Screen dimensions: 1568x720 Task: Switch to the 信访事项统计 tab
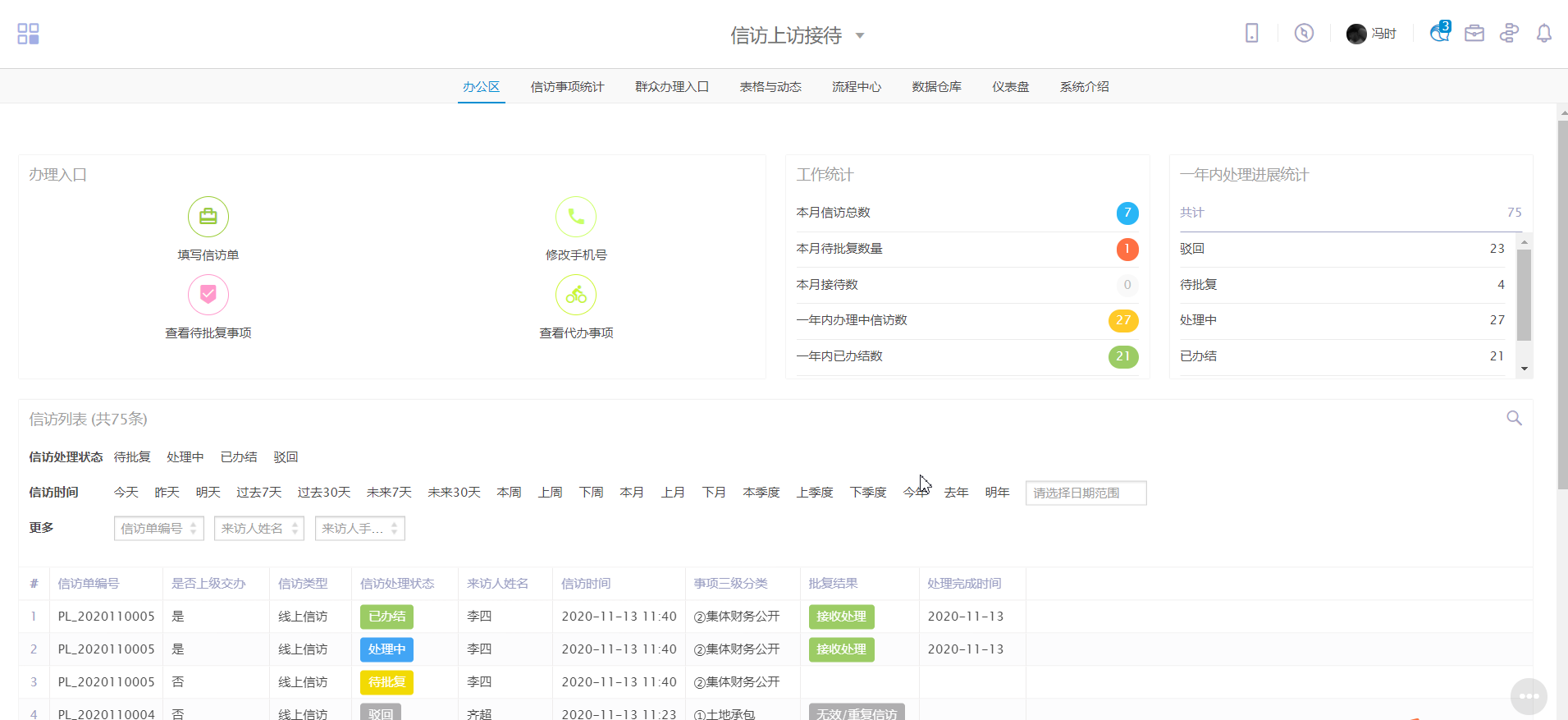click(x=567, y=87)
